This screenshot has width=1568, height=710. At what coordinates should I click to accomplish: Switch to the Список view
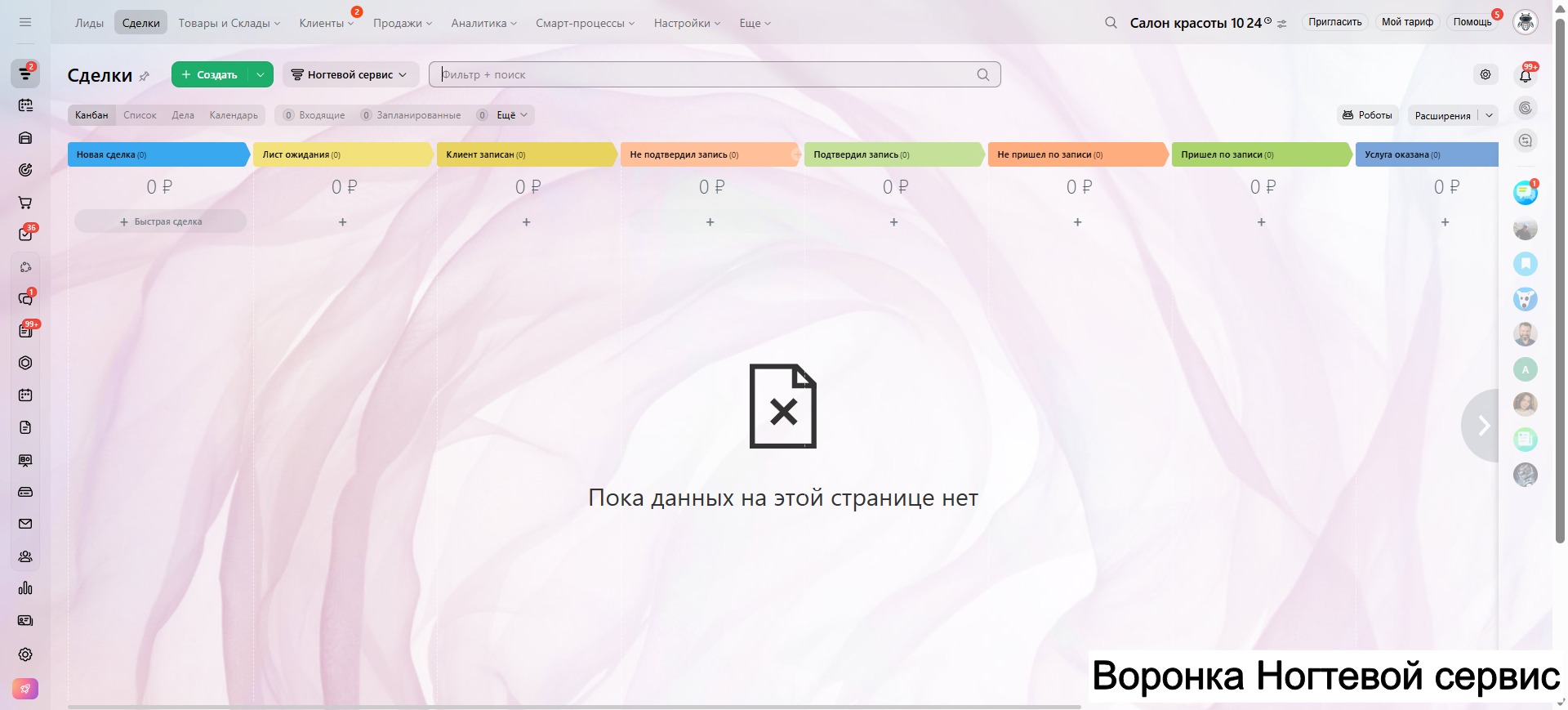[140, 115]
